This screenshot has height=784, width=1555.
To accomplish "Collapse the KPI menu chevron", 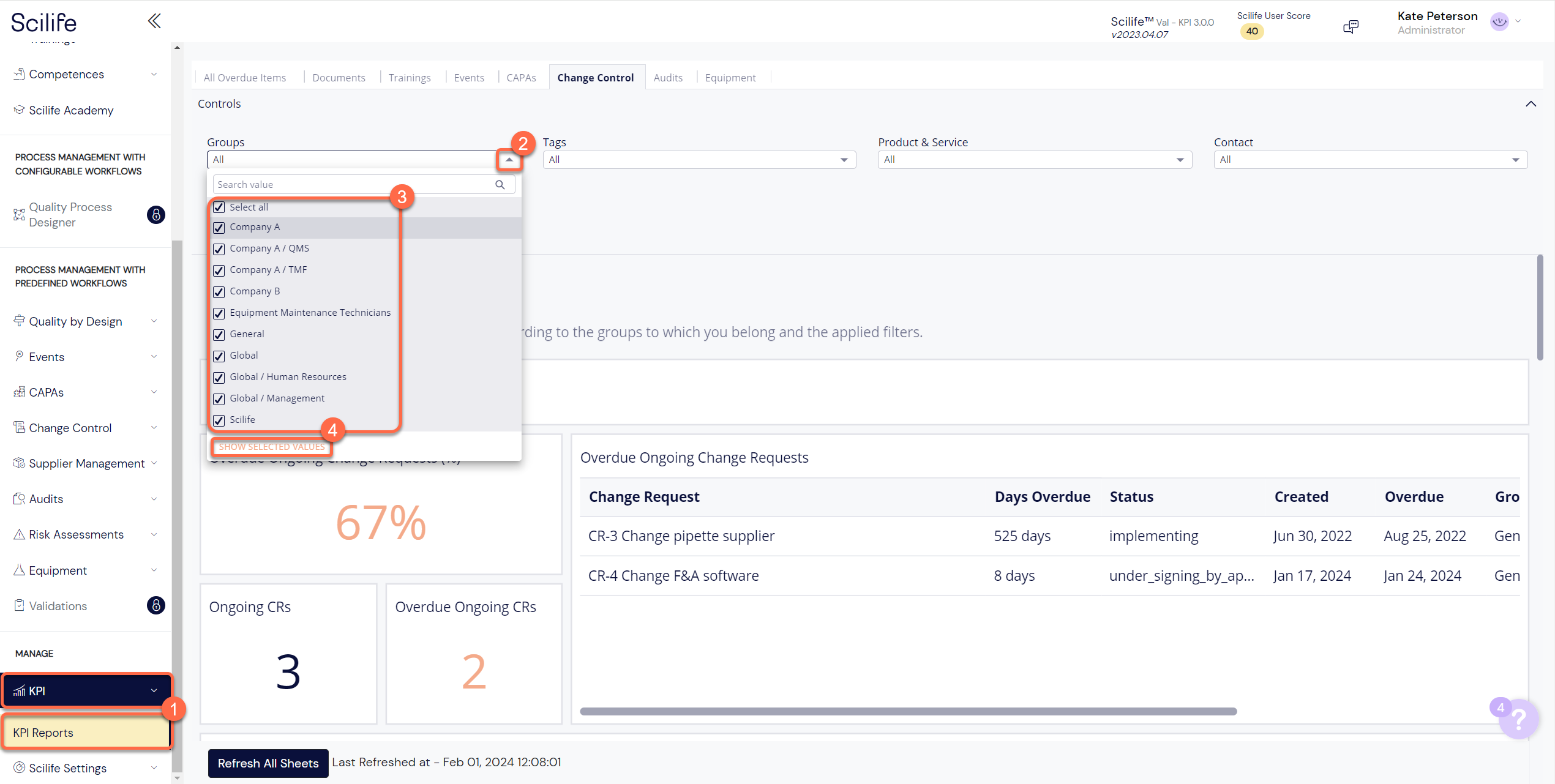I will 154,691.
